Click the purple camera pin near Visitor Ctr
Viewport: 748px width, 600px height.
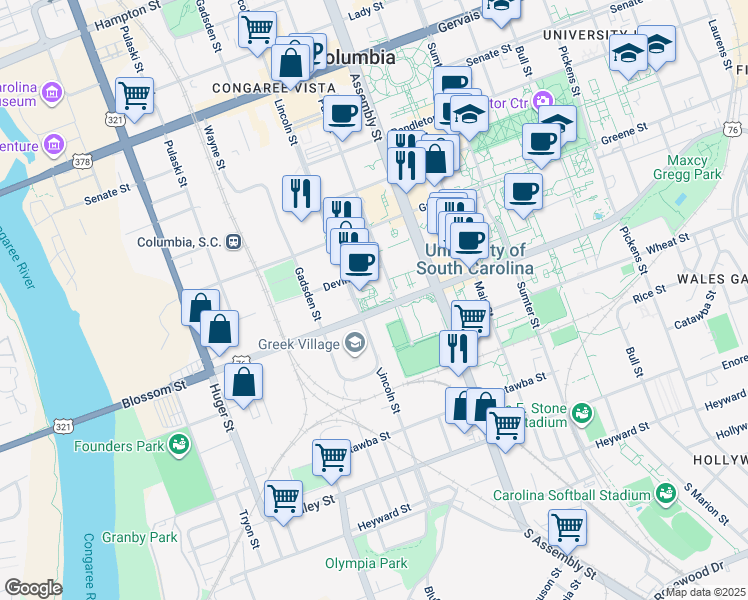[543, 101]
